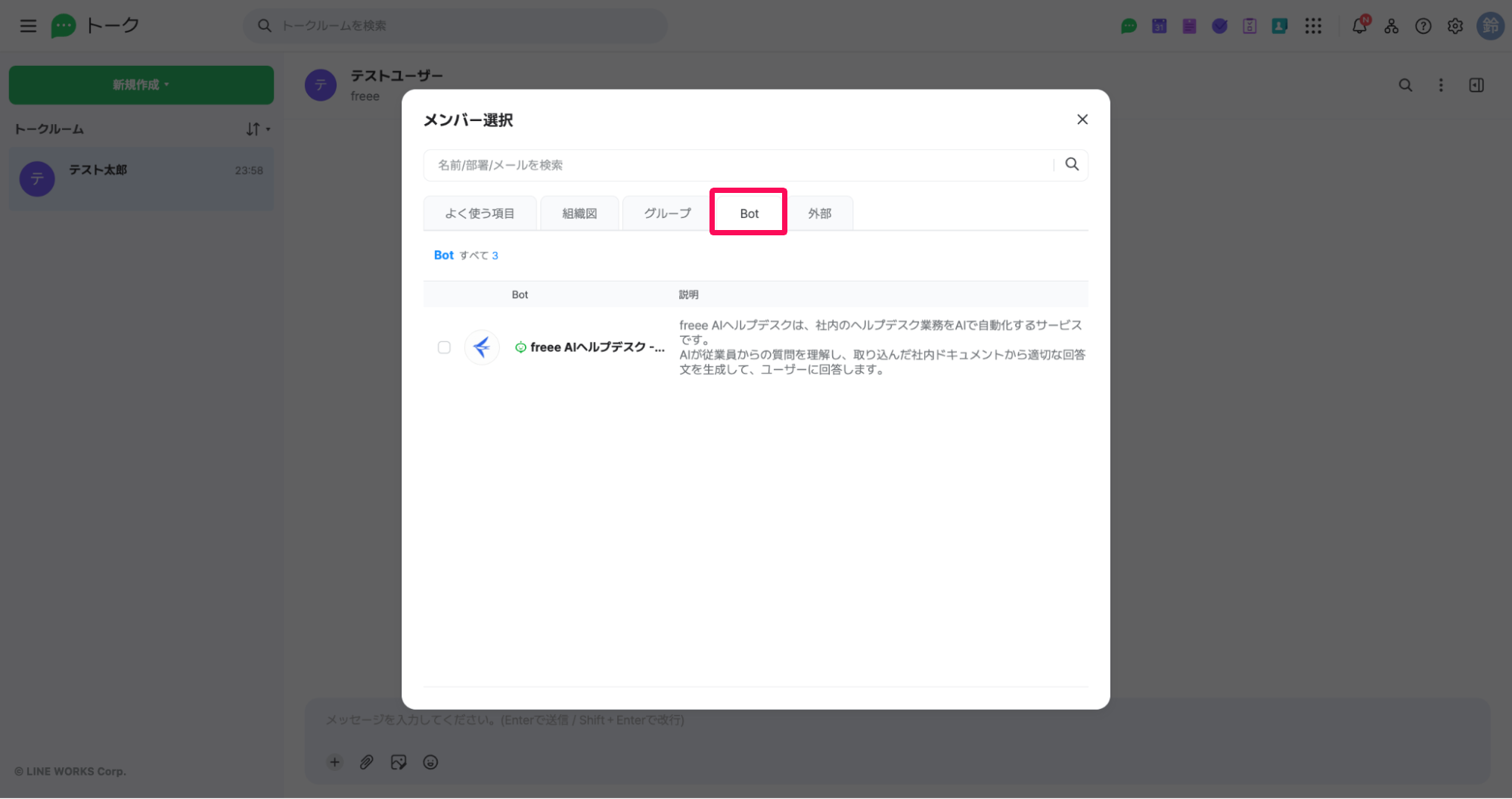The image size is (1512, 799).
Task: Open notifications bell with N badge
Action: [1360, 25]
